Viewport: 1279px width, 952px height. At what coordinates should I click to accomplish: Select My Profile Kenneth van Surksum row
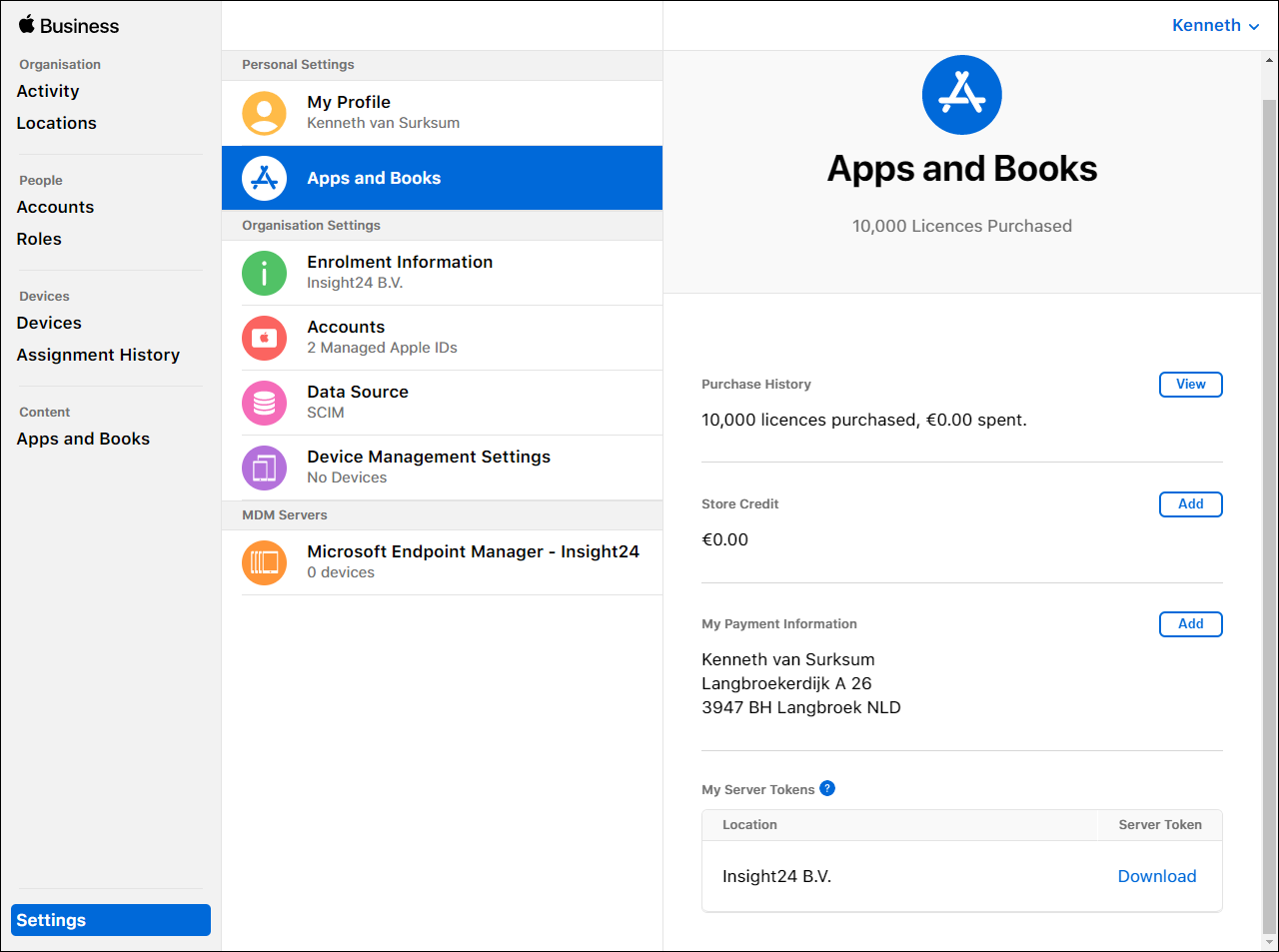point(442,113)
